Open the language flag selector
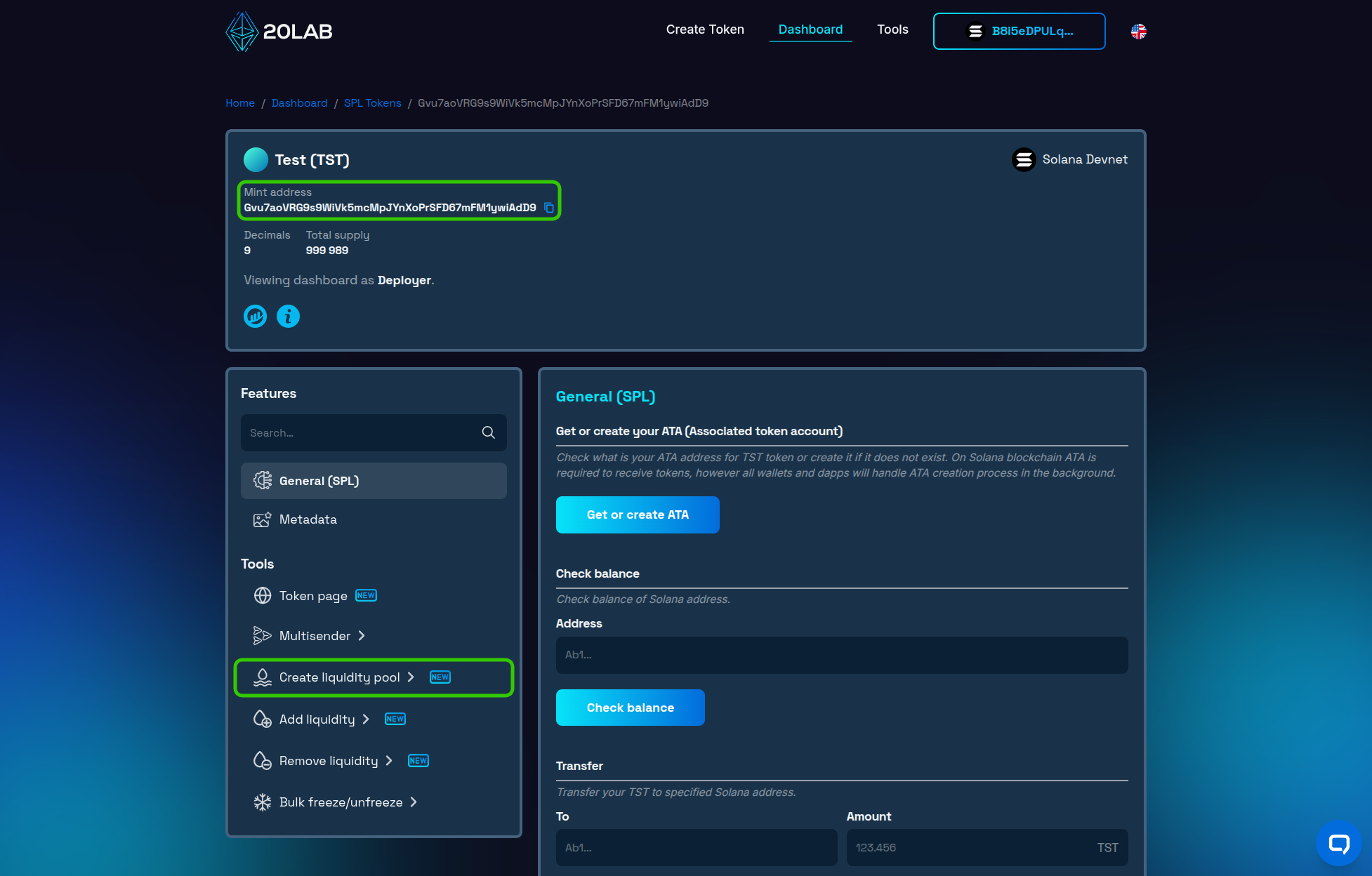Screen dimensions: 1372x876 coord(1138,32)
